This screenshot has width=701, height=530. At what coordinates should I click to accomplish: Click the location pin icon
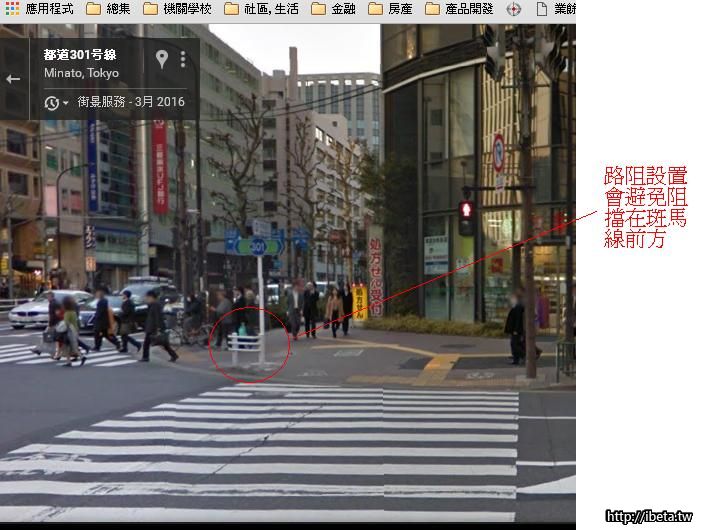[162, 59]
